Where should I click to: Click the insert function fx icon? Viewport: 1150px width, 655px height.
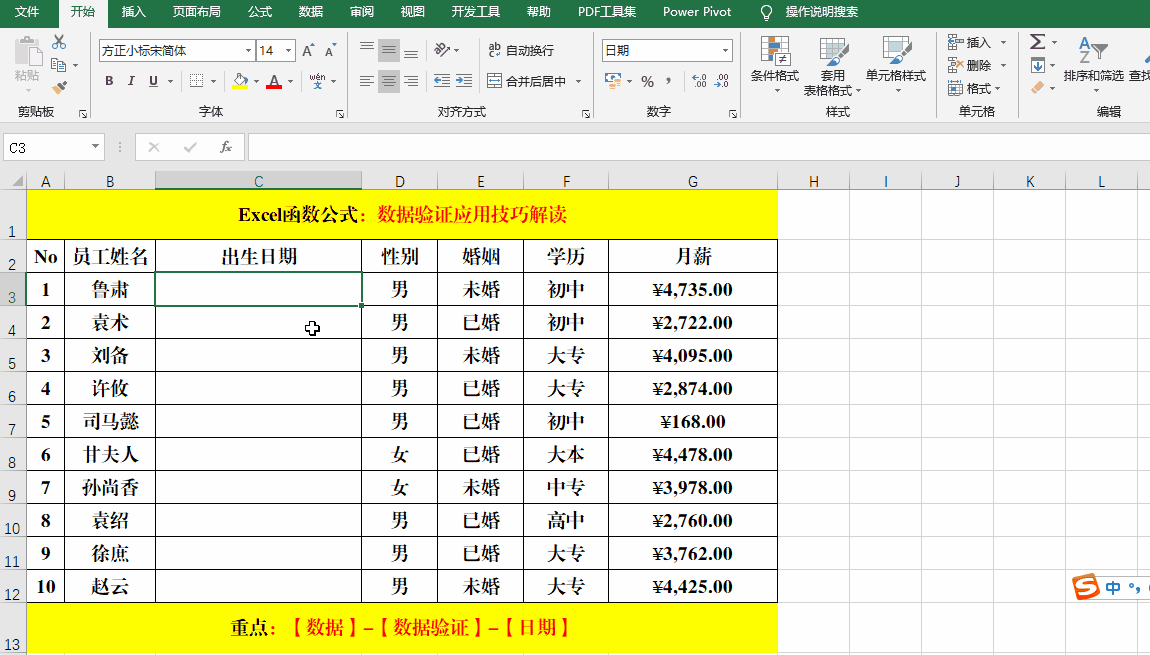[226, 147]
